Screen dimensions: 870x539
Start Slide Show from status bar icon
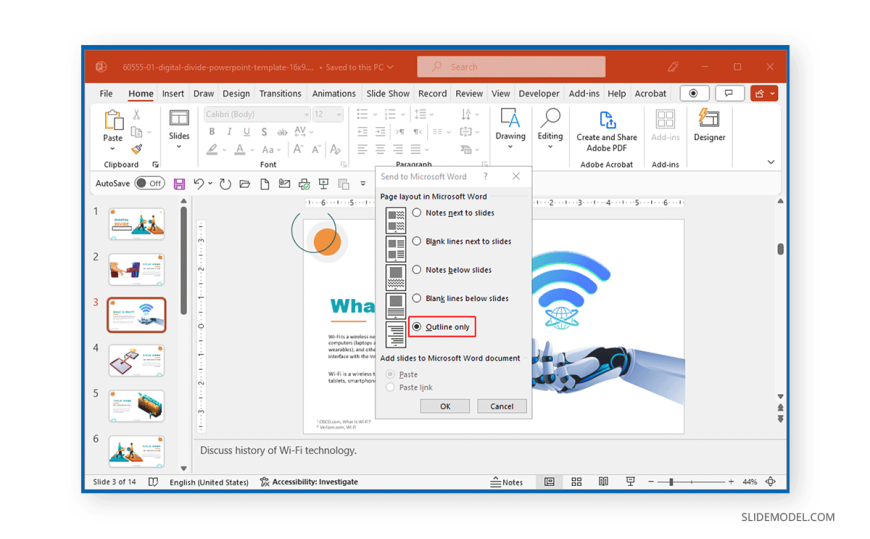pos(630,482)
